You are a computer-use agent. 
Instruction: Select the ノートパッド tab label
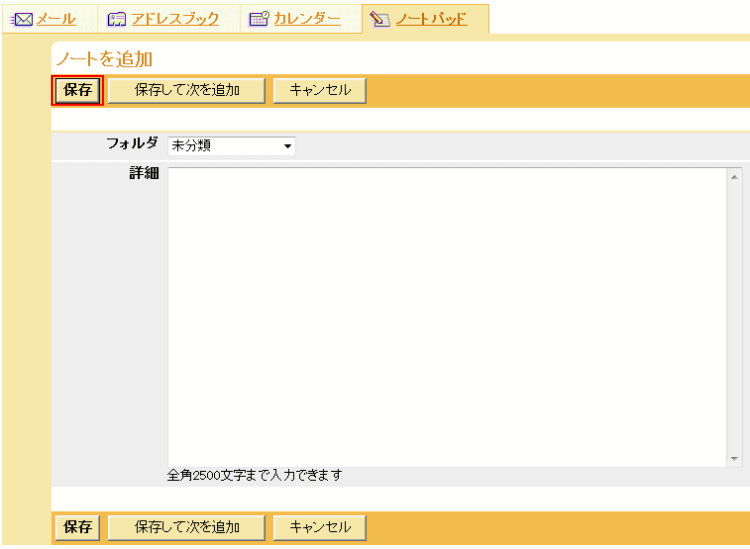coord(431,19)
